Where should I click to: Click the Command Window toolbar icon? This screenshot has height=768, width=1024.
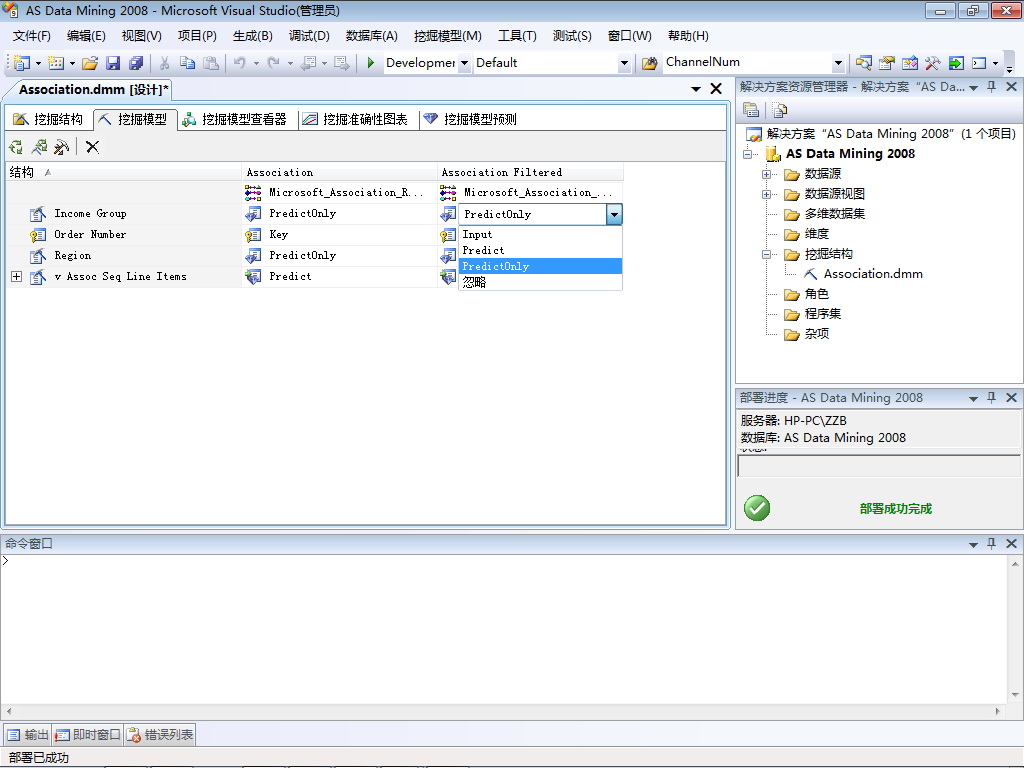tap(978, 63)
